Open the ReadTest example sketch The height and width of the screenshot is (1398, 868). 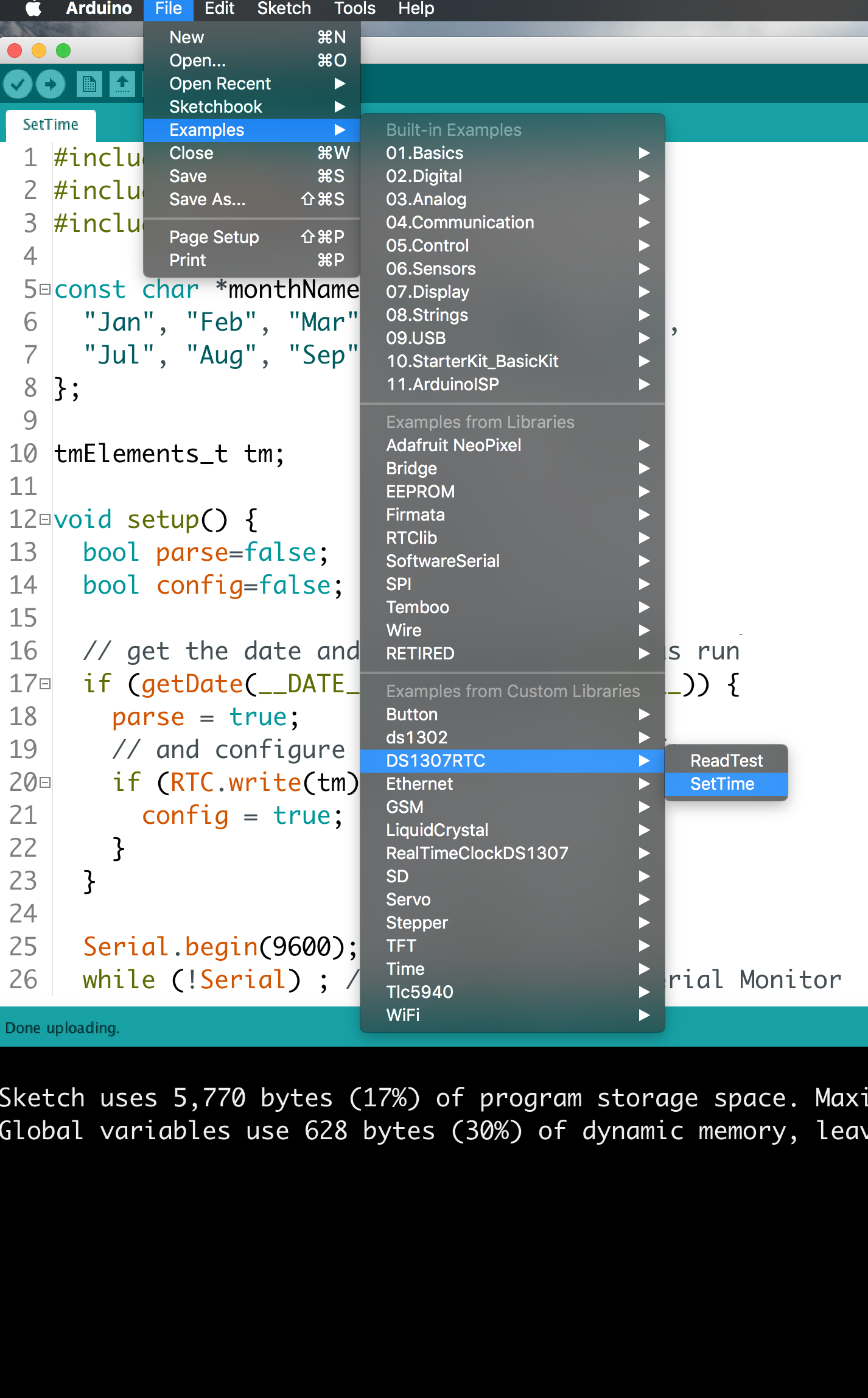(726, 760)
